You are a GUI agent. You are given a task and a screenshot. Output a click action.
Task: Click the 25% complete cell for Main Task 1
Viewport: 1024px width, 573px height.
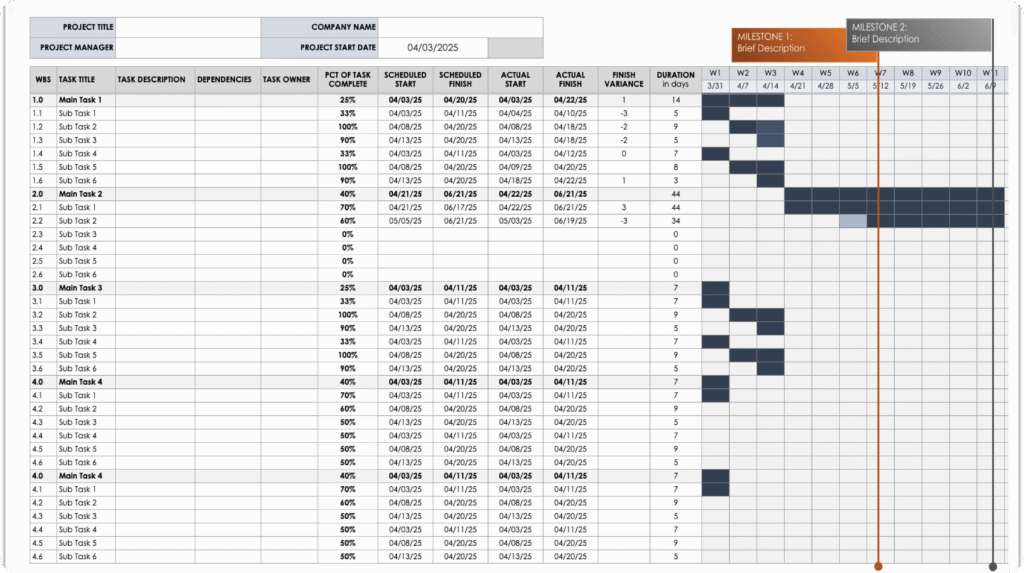pos(347,100)
